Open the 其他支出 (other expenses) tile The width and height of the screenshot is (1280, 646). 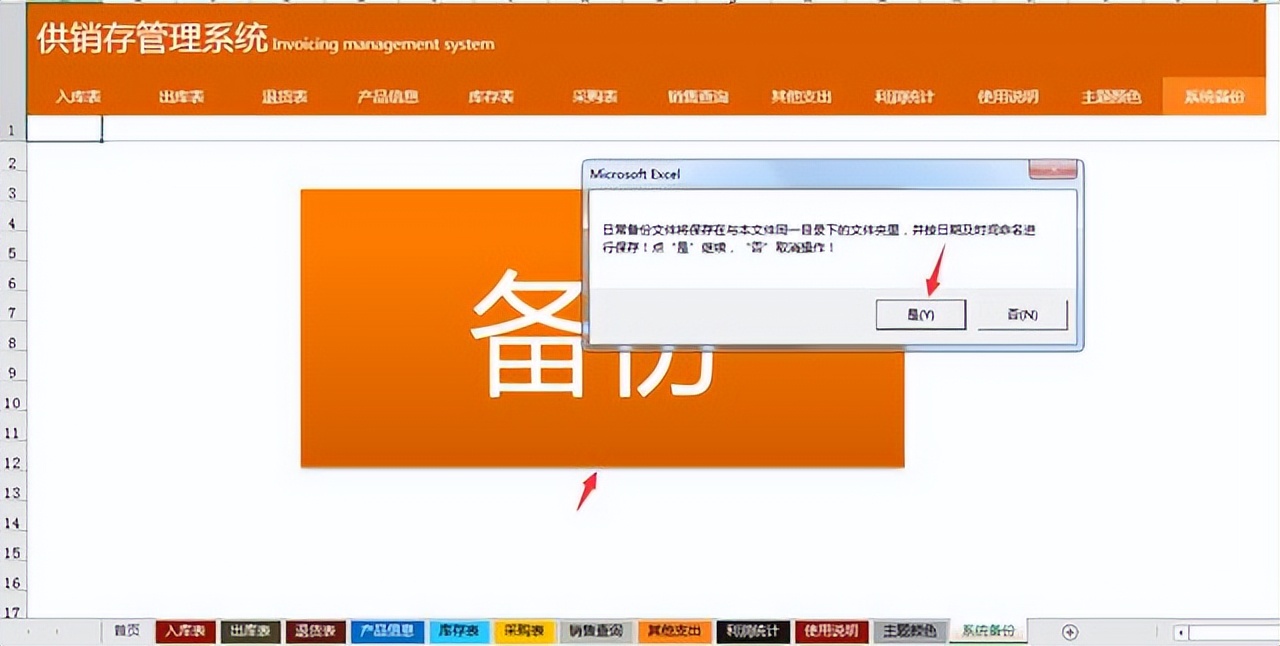799,97
